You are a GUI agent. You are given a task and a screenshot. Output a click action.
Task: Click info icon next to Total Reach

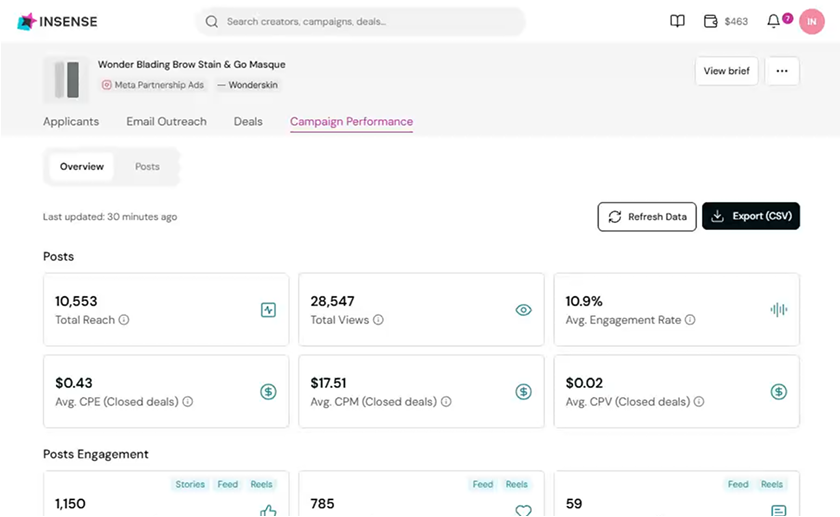pyautogui.click(x=124, y=320)
